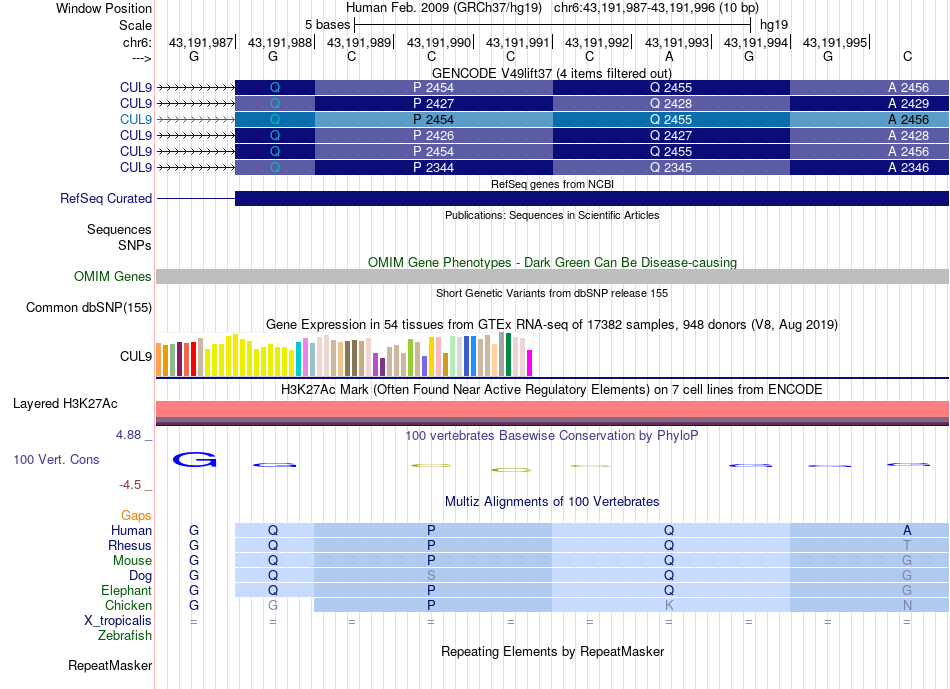The height and width of the screenshot is (689, 950).
Task: Click the dark green bar in GTEx chart
Action: pos(508,354)
